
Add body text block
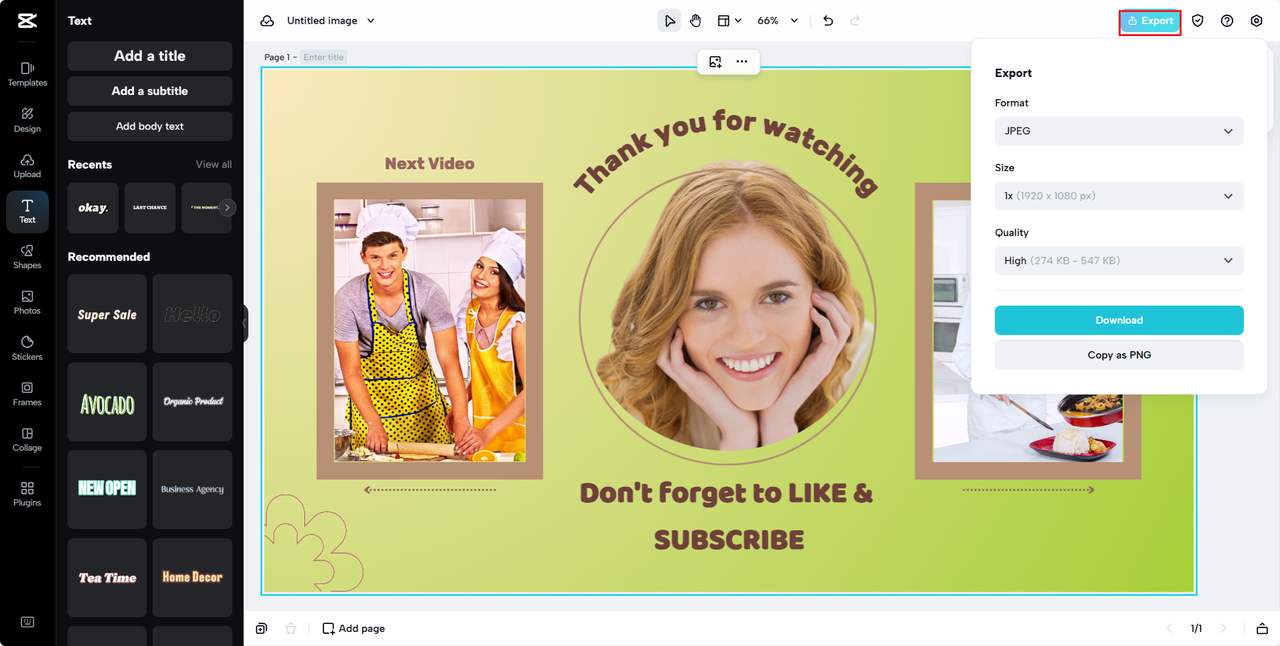[x=150, y=126]
